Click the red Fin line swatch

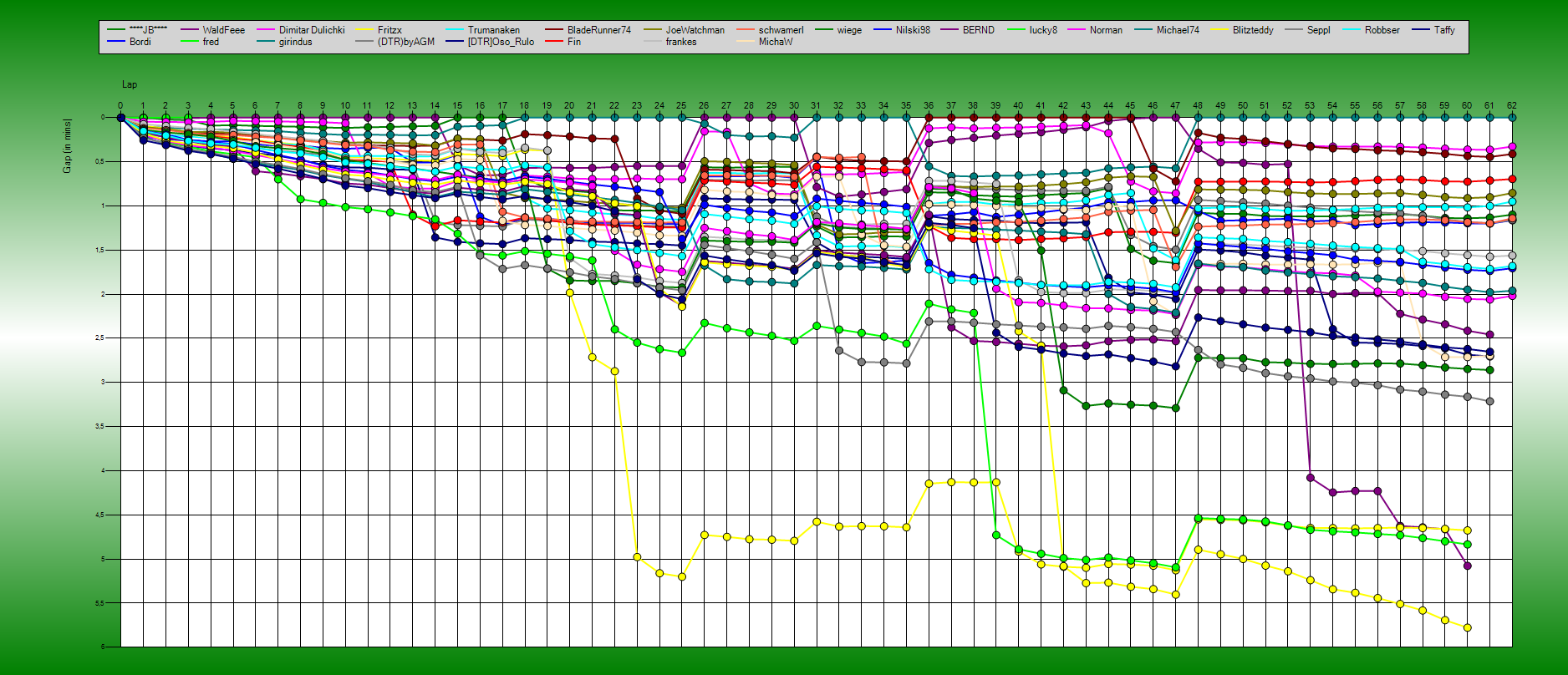554,42
